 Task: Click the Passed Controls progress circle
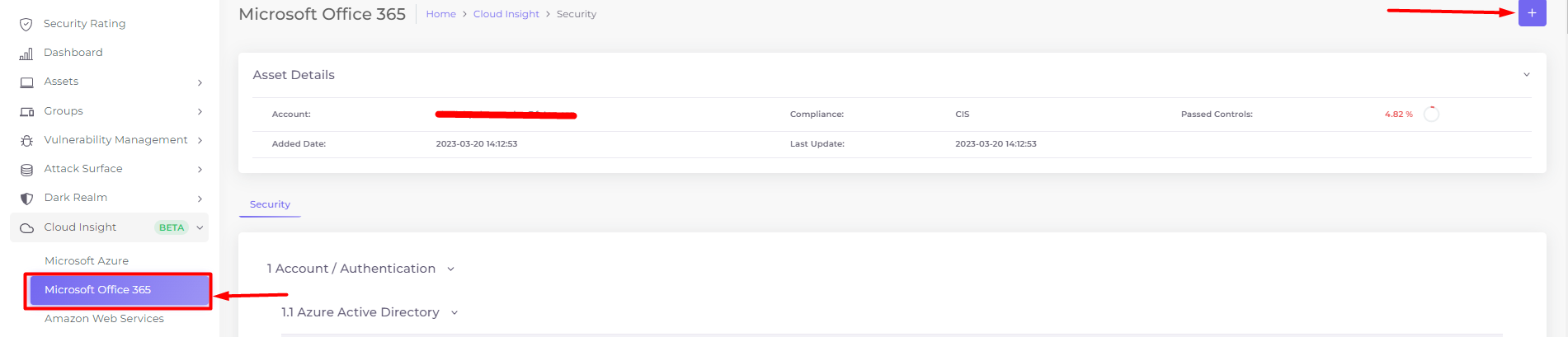pyautogui.click(x=1431, y=114)
